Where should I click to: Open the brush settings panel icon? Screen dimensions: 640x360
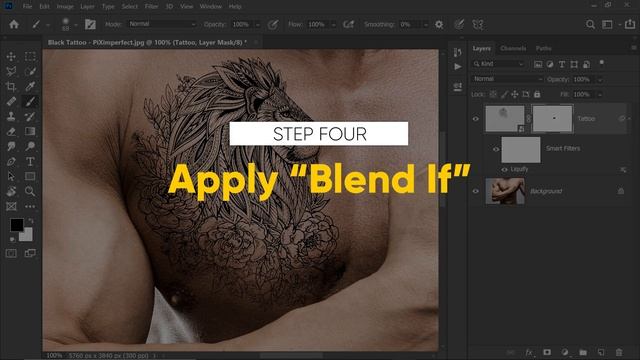(90, 24)
